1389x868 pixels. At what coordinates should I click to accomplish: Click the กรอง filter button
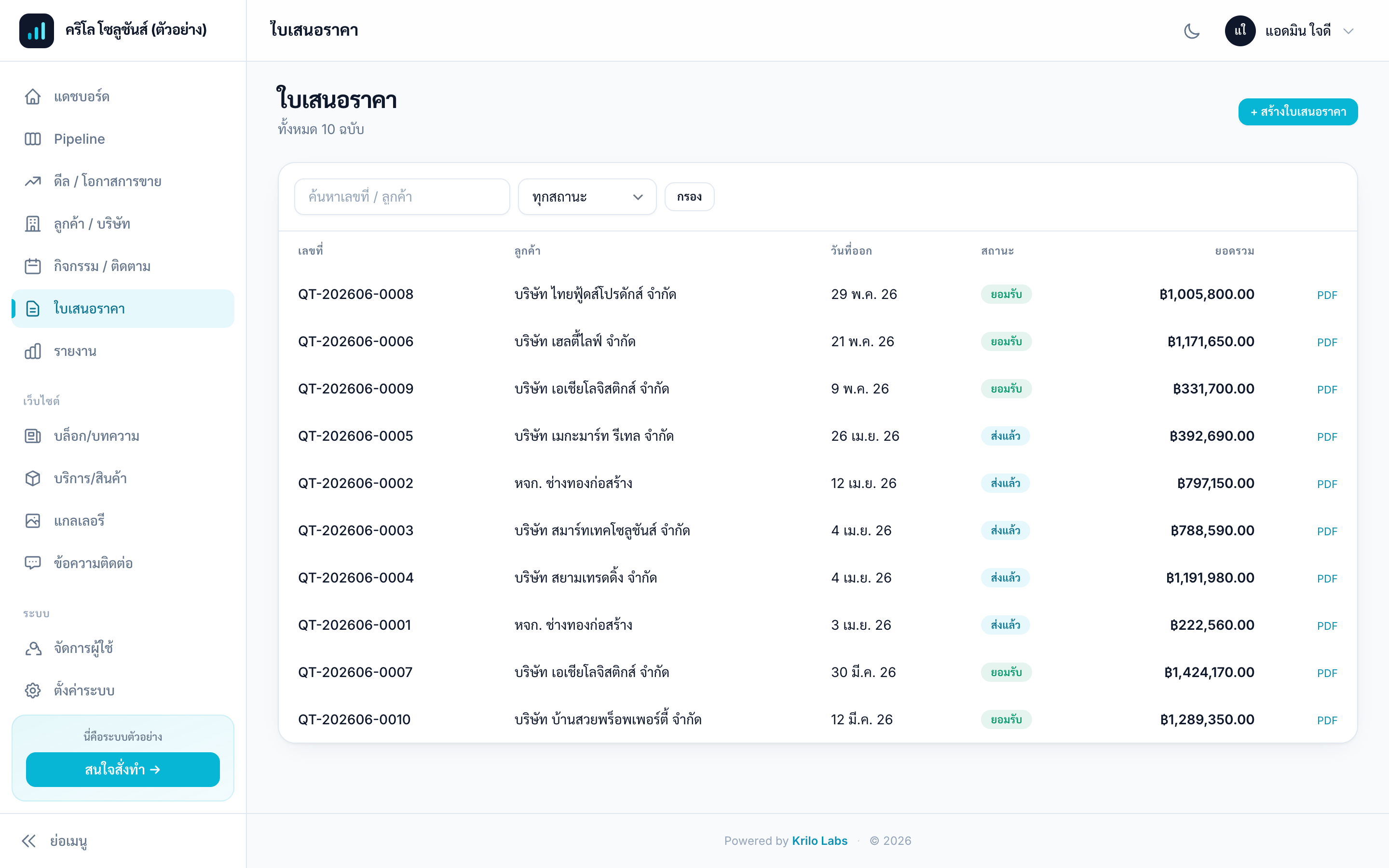[689, 197]
